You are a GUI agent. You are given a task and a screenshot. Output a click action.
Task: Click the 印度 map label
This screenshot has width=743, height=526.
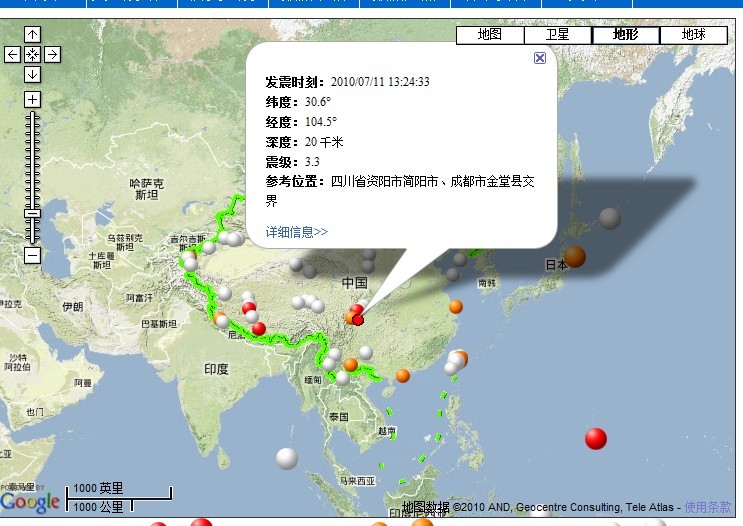(217, 369)
